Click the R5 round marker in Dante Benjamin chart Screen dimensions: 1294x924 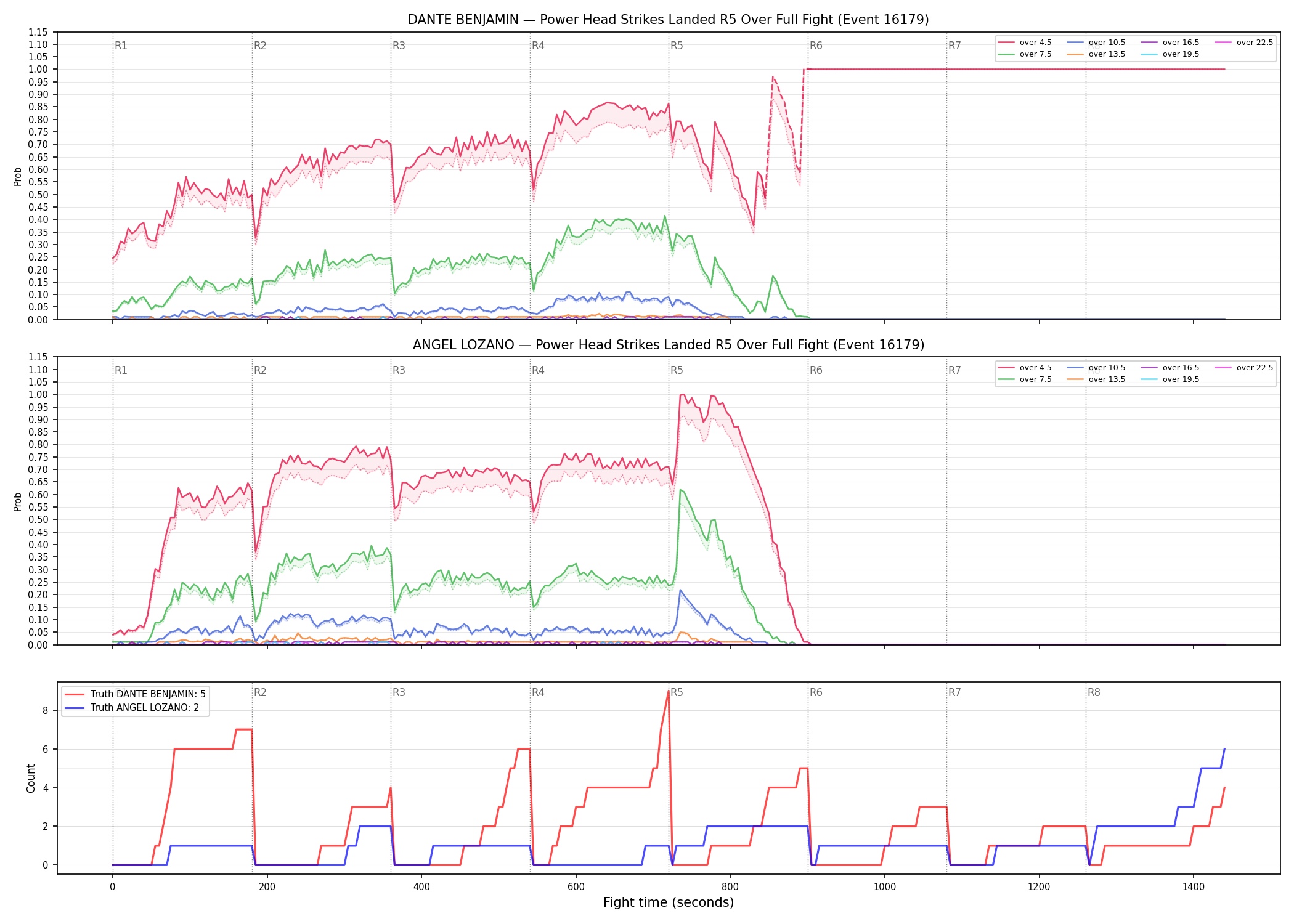(677, 46)
